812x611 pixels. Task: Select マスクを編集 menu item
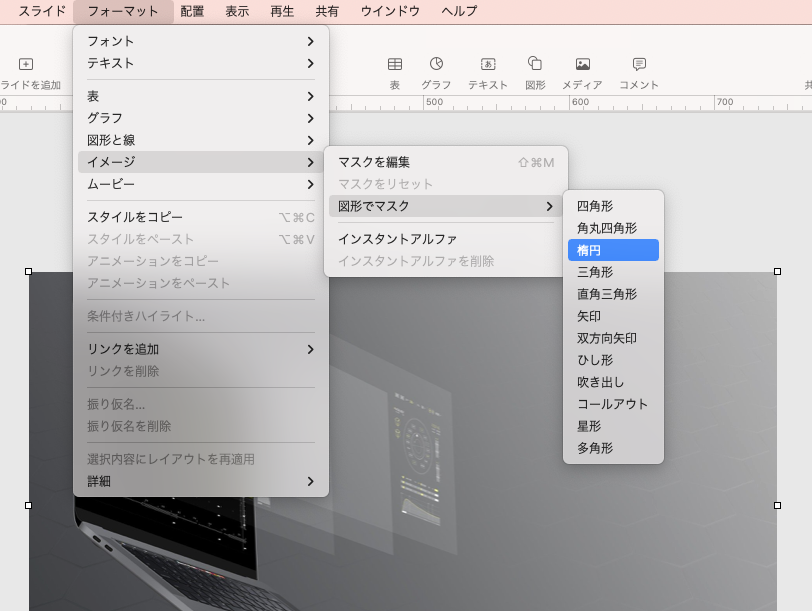click(x=446, y=163)
